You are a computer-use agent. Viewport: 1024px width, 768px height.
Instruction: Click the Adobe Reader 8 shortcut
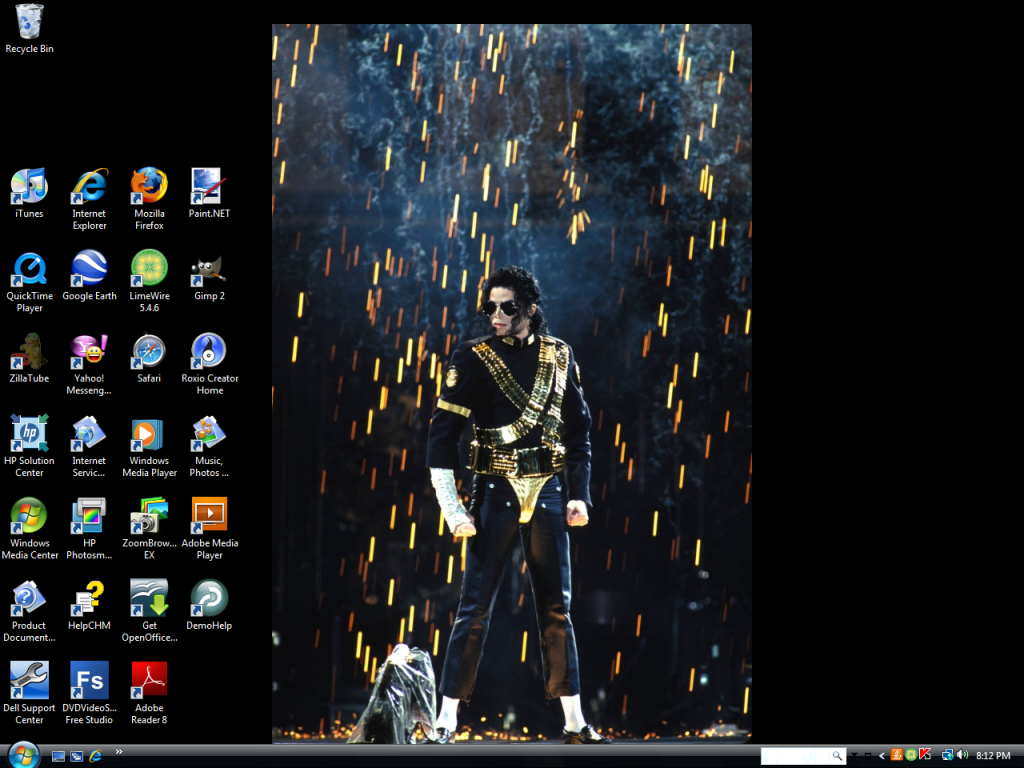coord(149,693)
